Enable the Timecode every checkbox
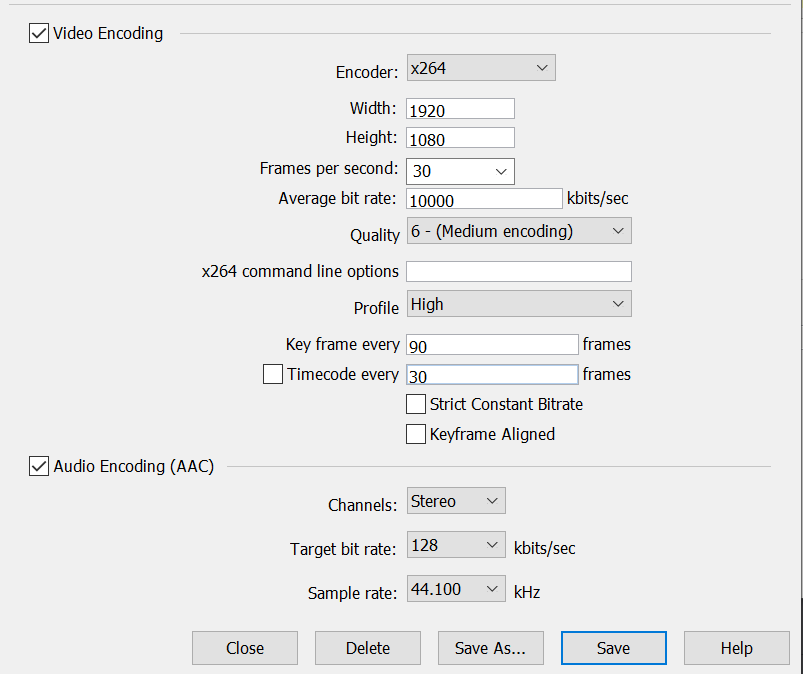This screenshot has width=803, height=674. (273, 375)
